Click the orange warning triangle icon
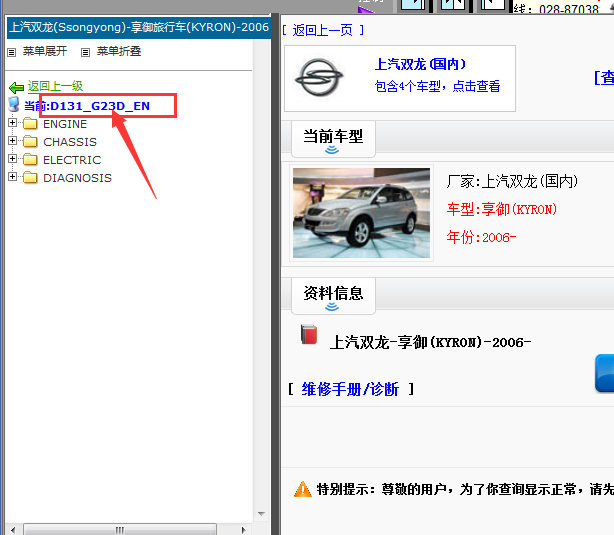 pyautogui.click(x=303, y=489)
